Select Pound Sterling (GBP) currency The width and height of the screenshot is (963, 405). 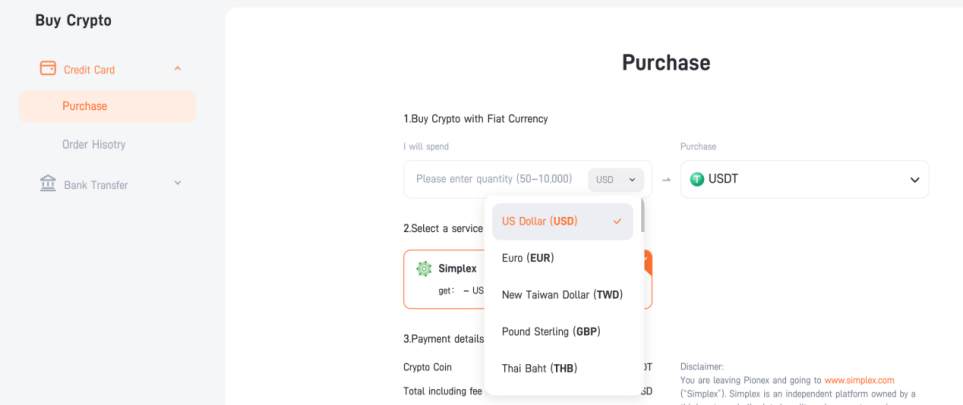tap(563, 332)
